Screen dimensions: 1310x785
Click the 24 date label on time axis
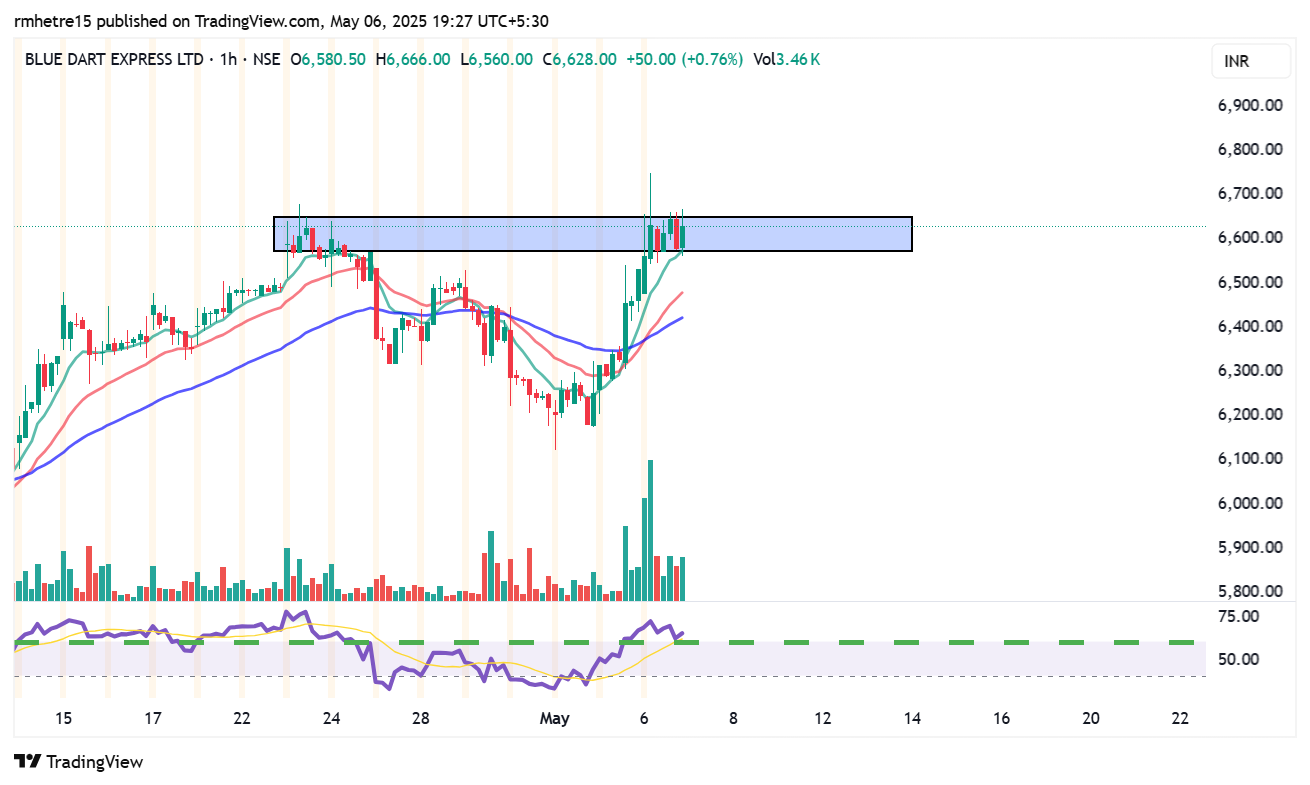(332, 718)
